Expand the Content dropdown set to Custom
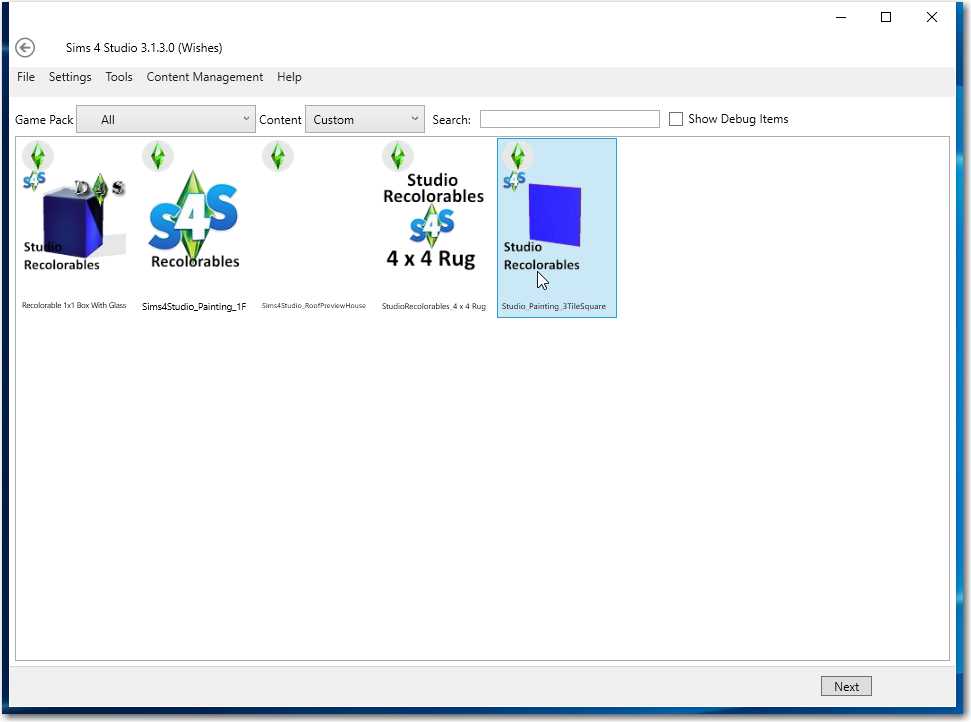971x722 pixels. [365, 120]
